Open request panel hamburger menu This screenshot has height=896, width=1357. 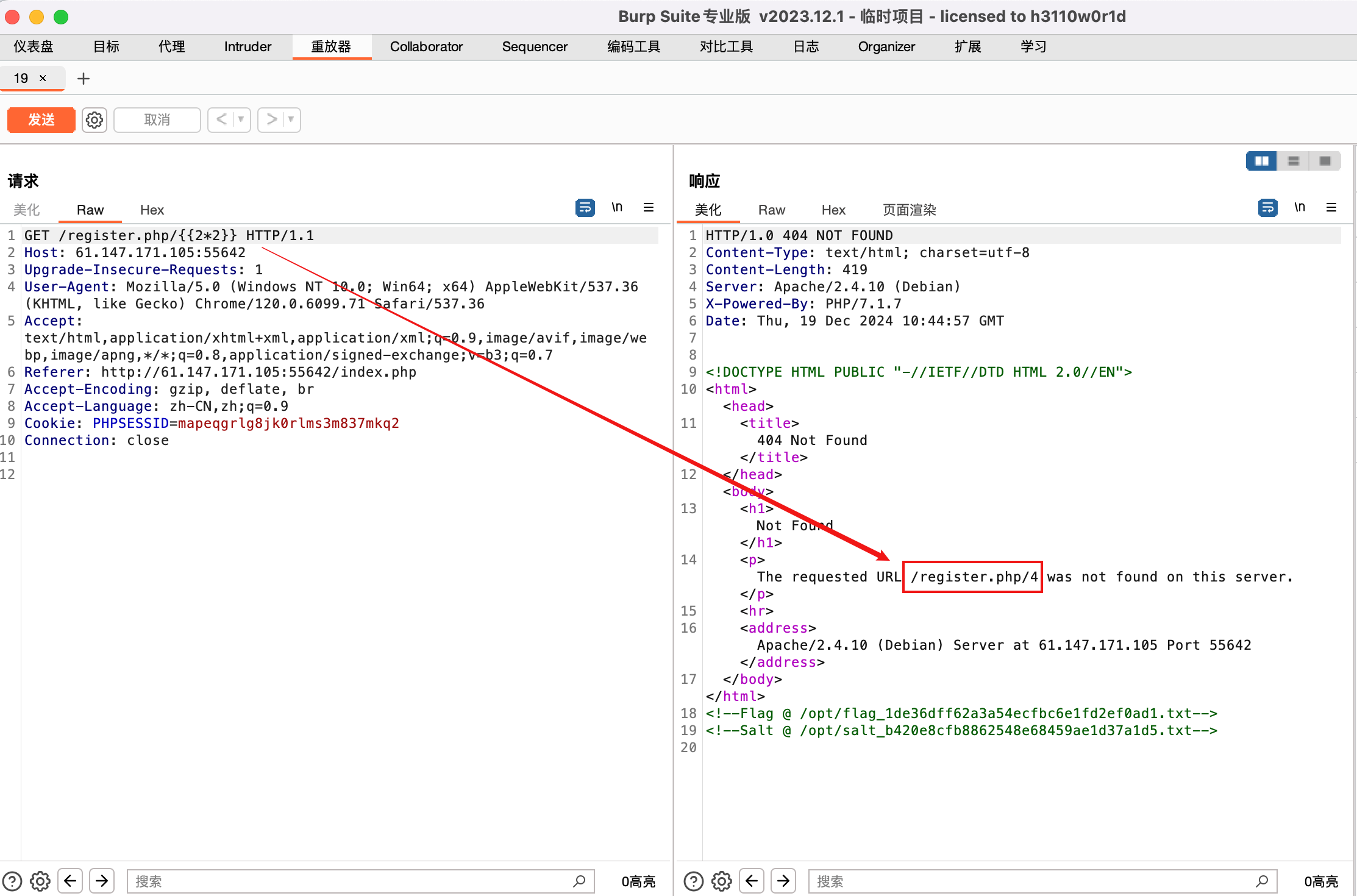click(649, 208)
